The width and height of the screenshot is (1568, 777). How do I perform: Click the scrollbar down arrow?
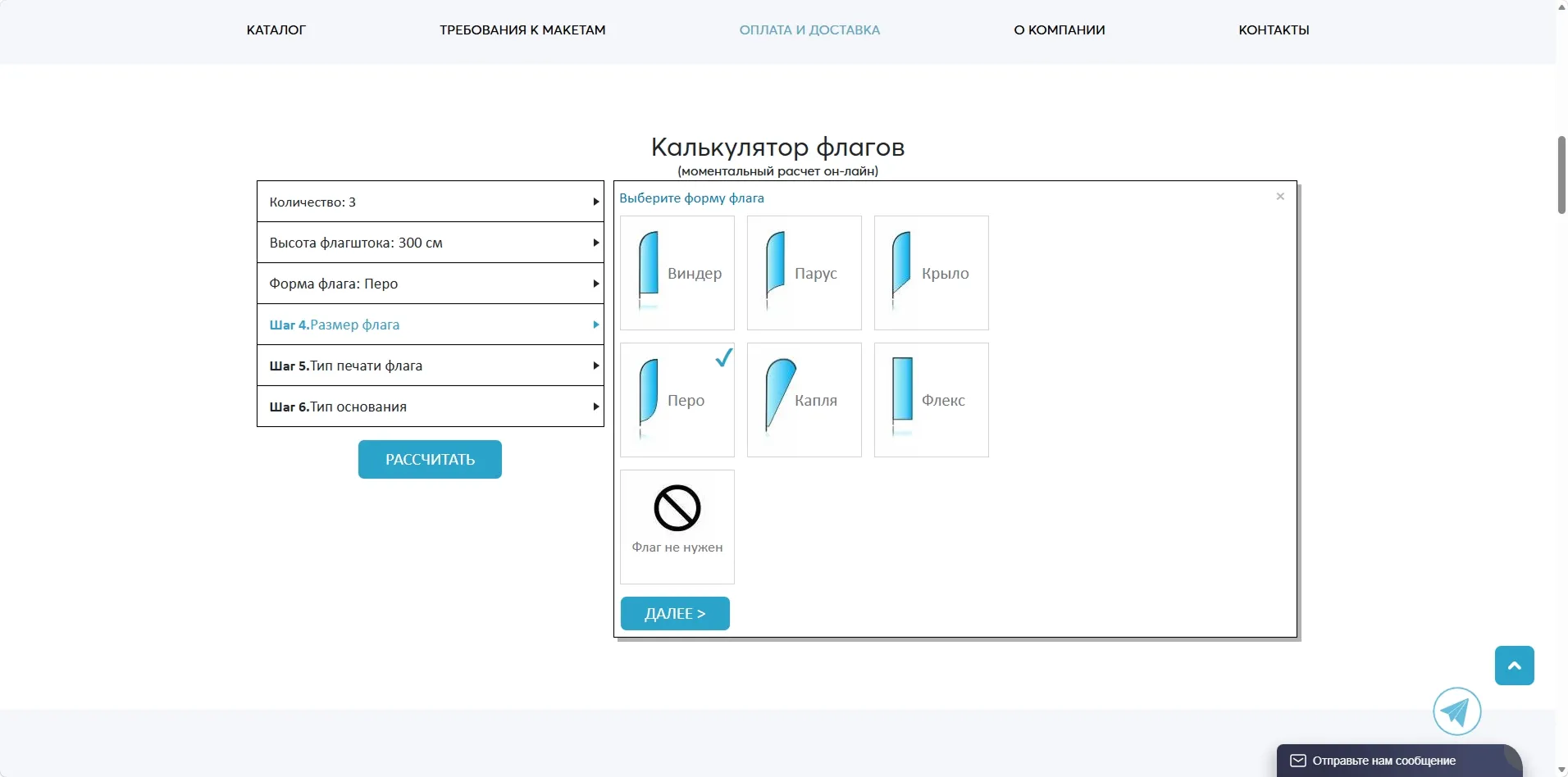(1561, 770)
